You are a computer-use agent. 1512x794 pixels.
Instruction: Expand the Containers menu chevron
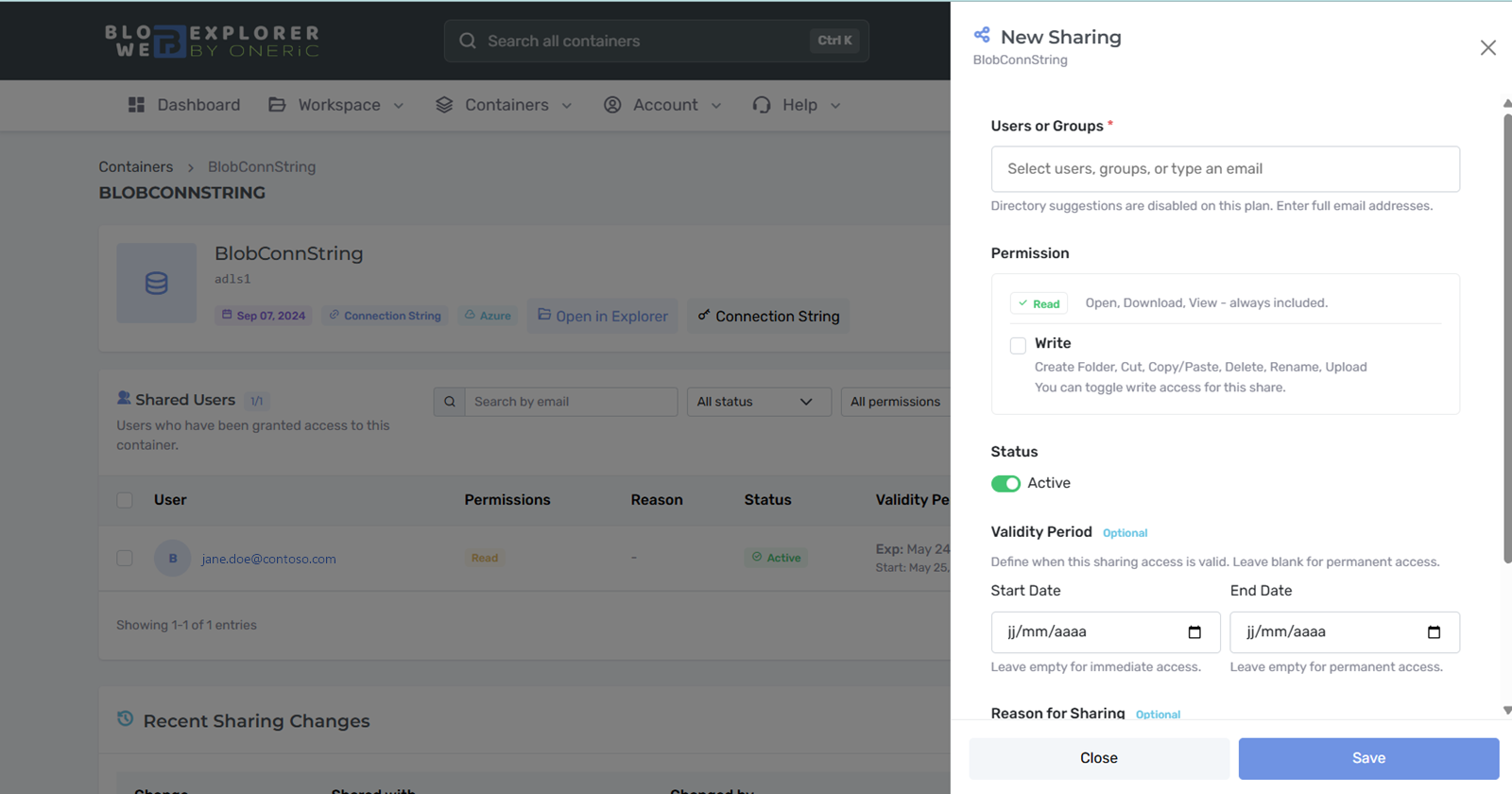pos(567,106)
